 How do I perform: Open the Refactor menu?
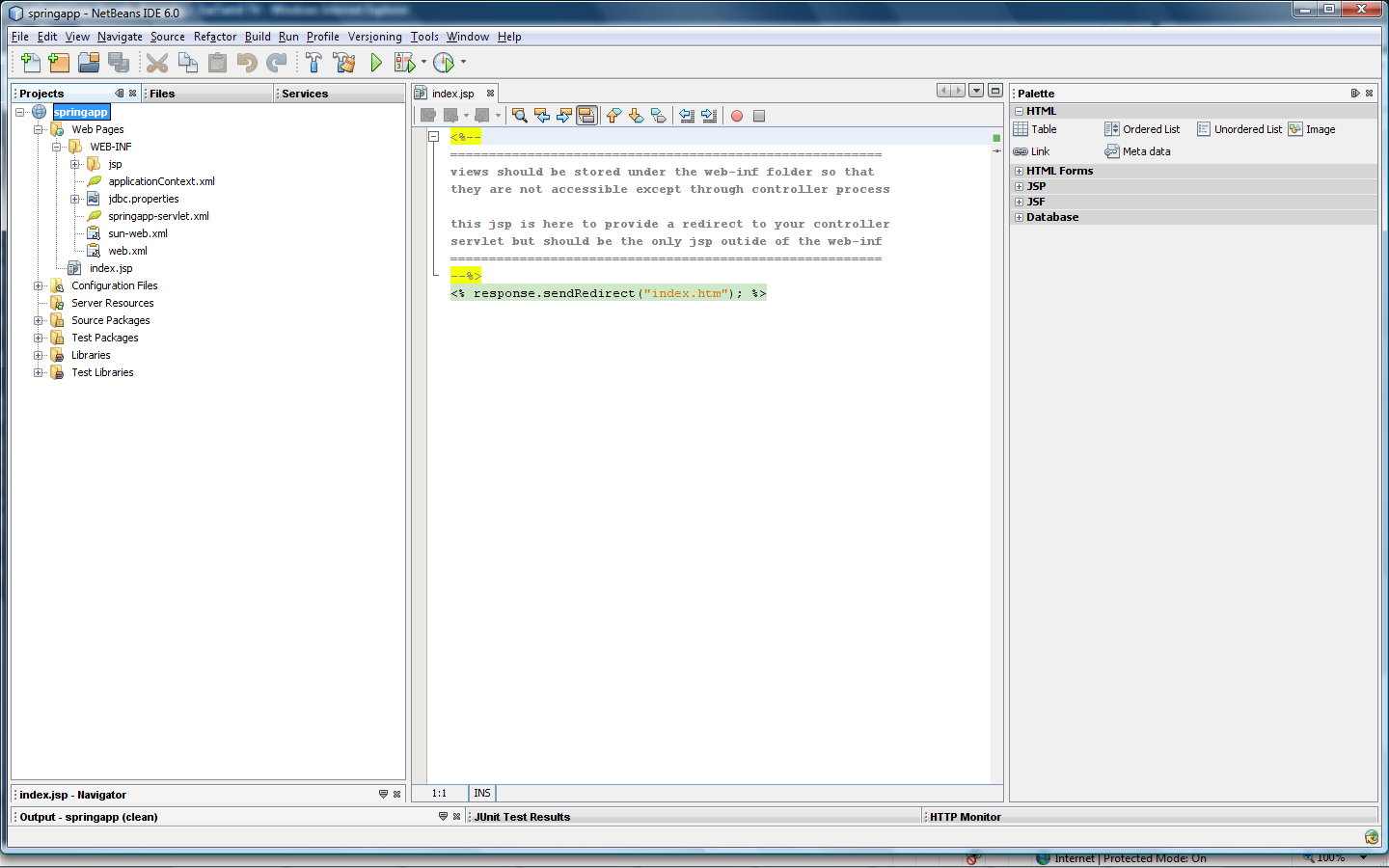[214, 37]
